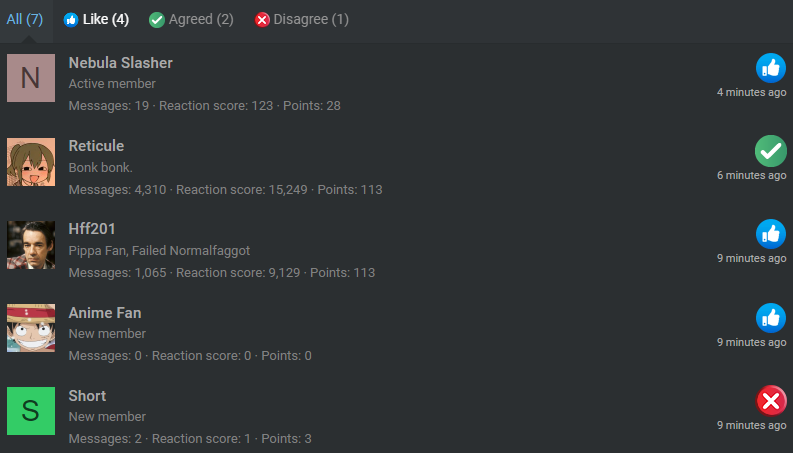Click Reticule's green agreed checkmark icon
This screenshot has width=793, height=453.
771,151
